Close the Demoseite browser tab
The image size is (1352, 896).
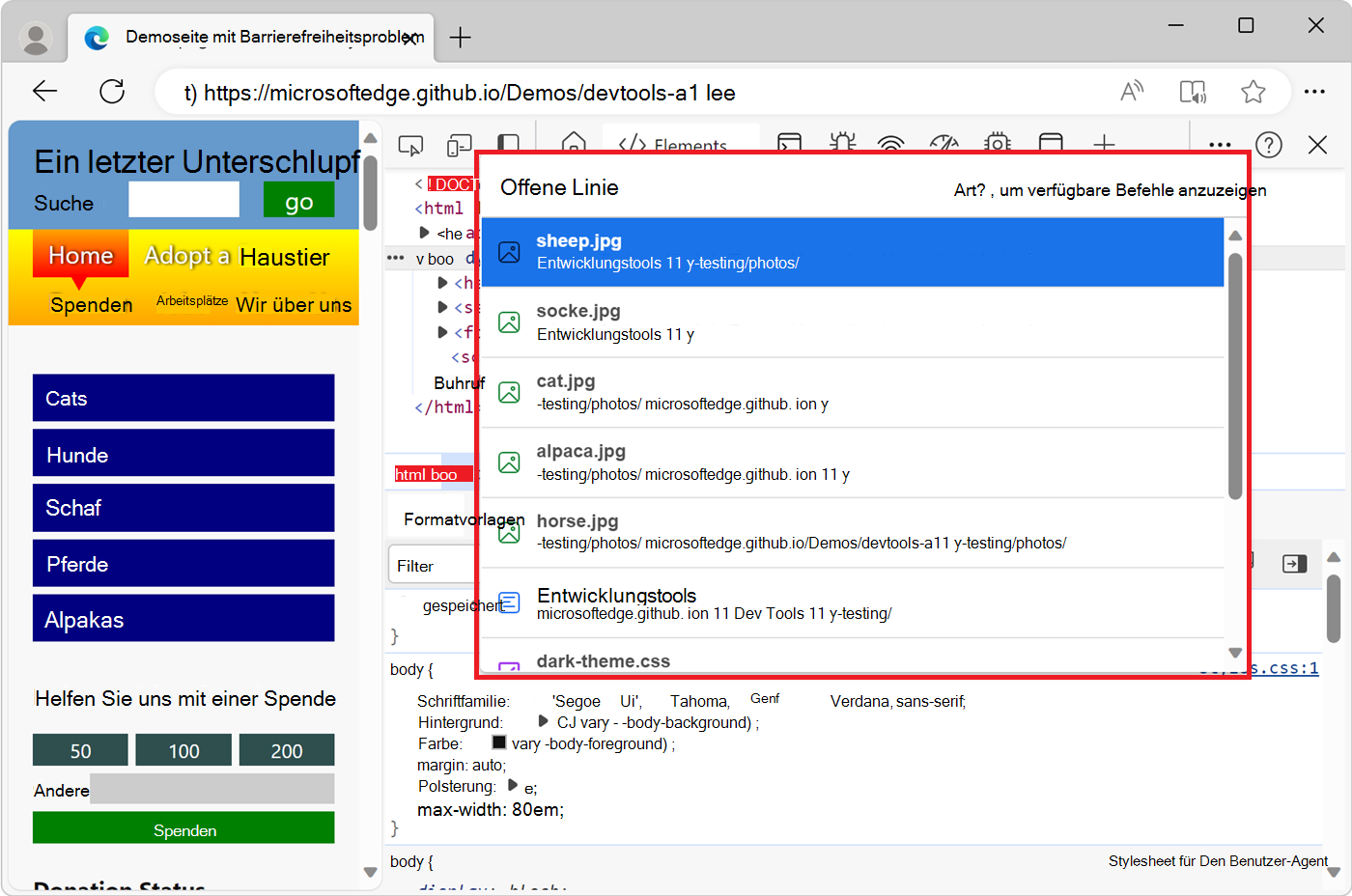[x=411, y=38]
